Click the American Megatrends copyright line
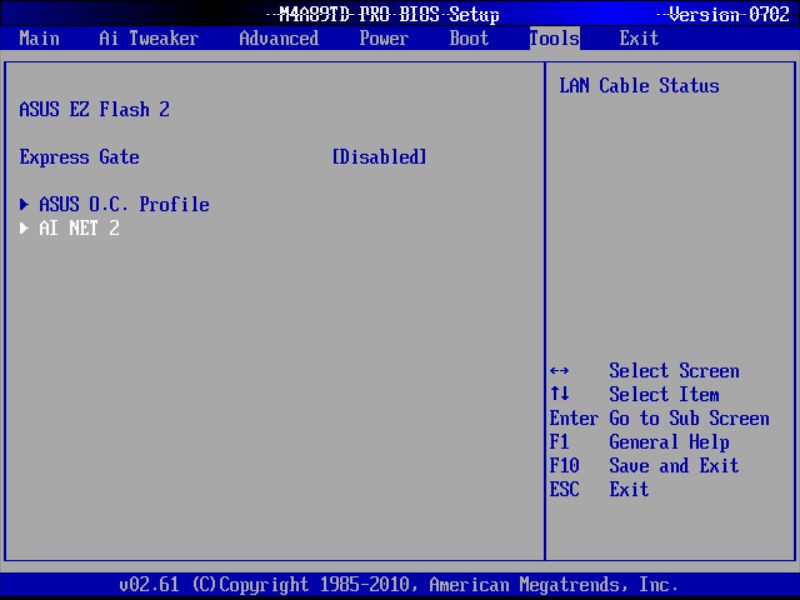The width and height of the screenshot is (800, 600). pos(400,584)
